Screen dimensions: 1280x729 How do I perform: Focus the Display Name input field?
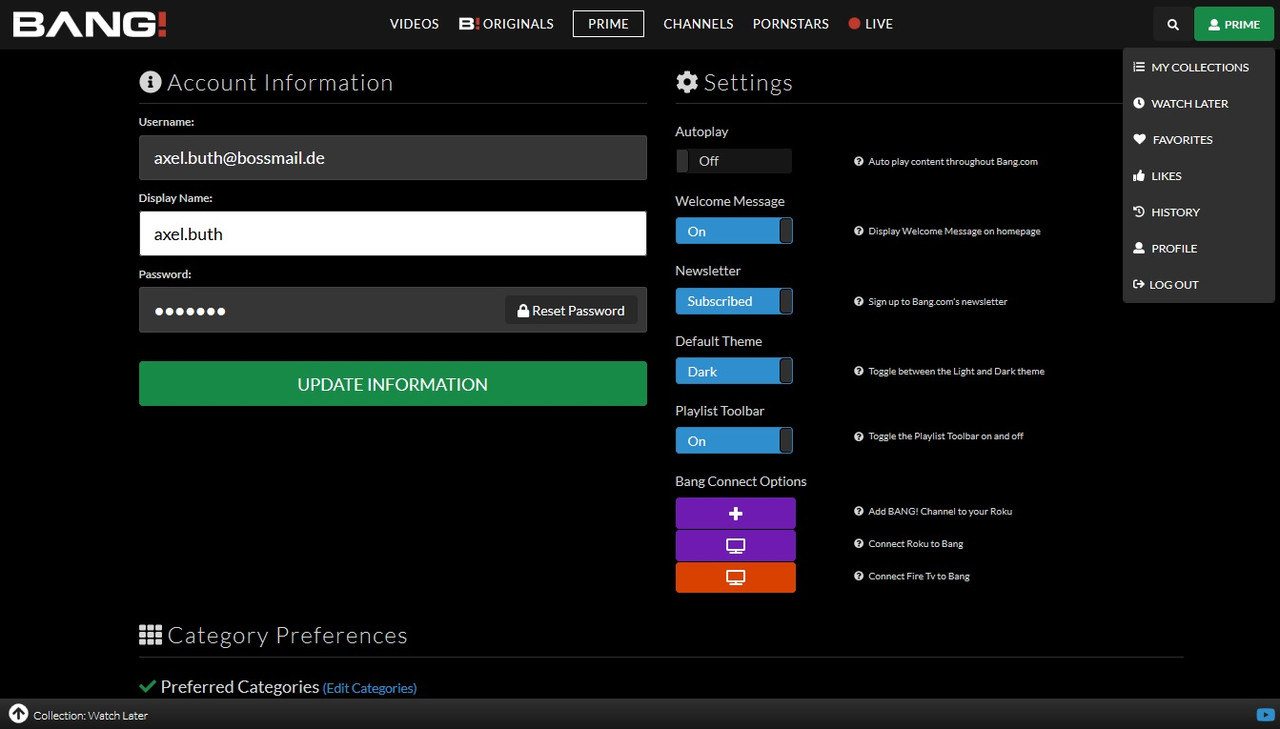tap(393, 234)
